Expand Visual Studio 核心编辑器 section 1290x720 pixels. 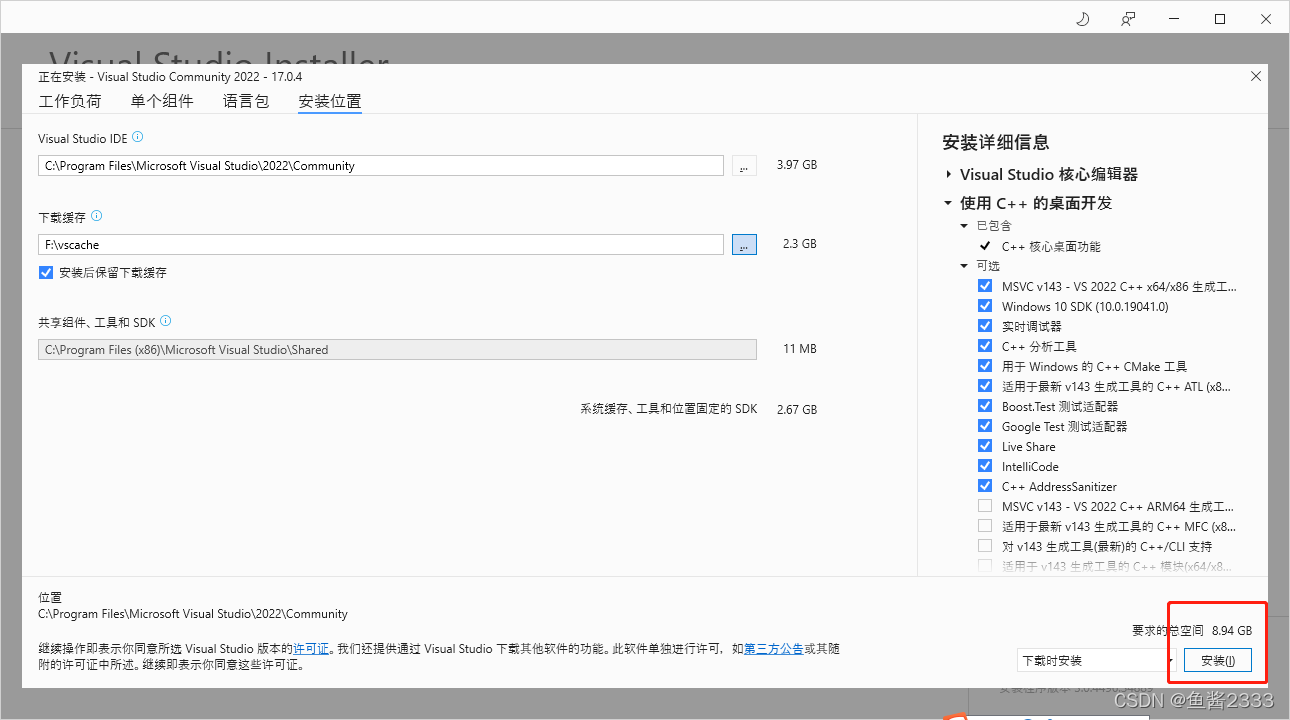(947, 174)
